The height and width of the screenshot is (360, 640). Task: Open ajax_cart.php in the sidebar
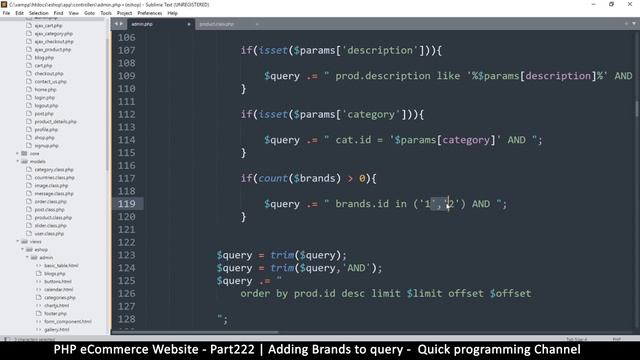point(48,26)
